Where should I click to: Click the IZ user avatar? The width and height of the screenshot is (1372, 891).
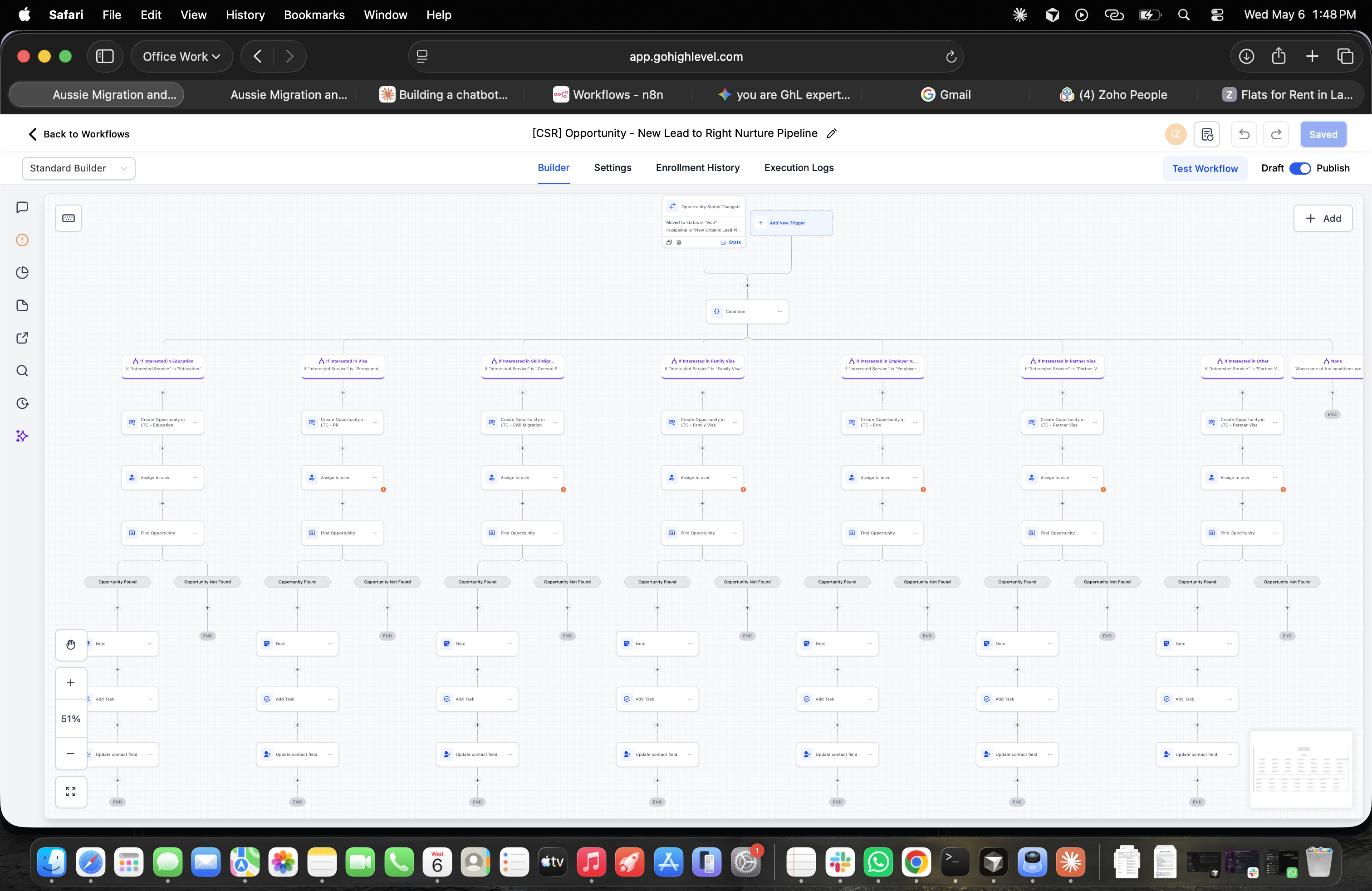click(x=1176, y=134)
